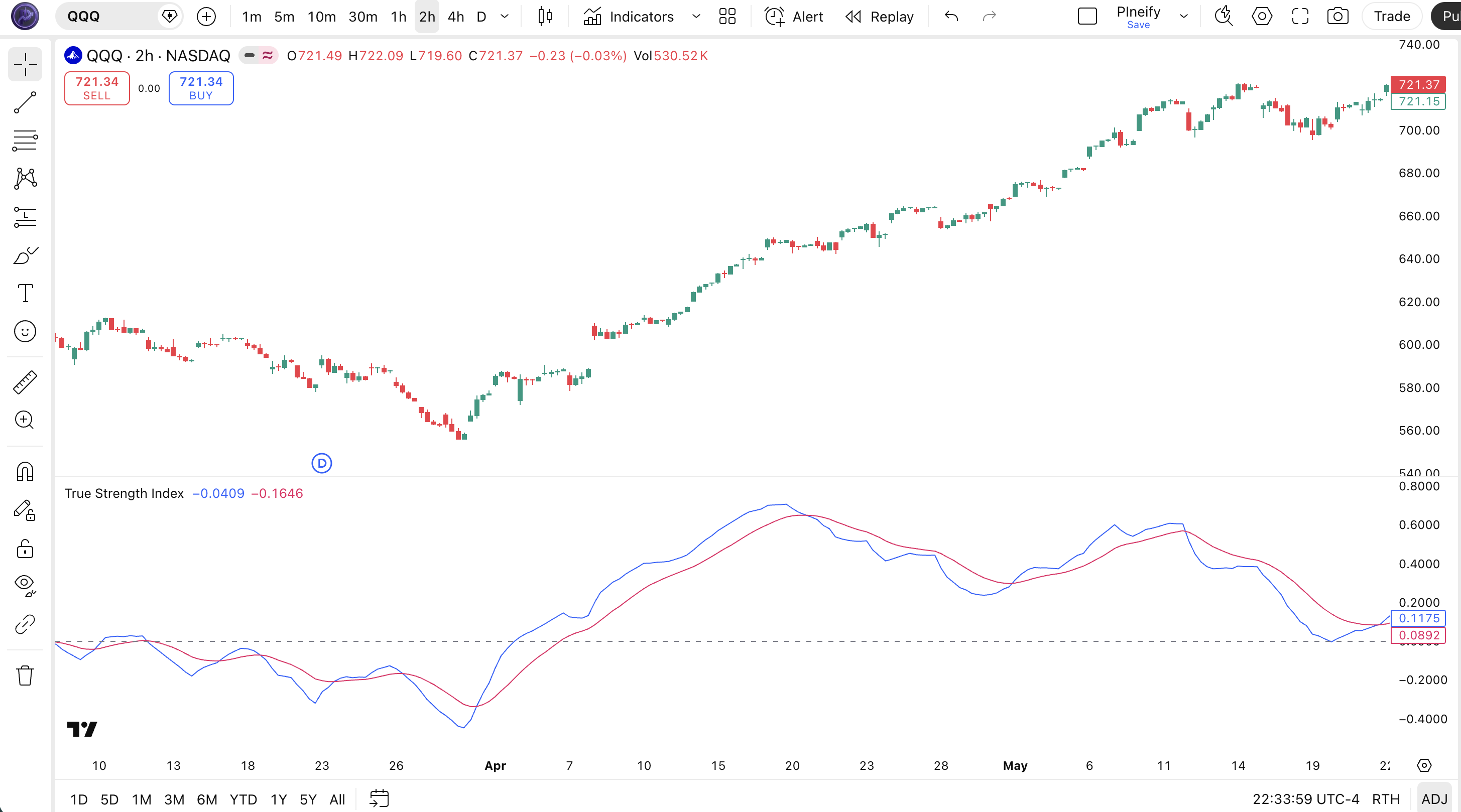Switch to the 10m timeframe

coord(322,17)
